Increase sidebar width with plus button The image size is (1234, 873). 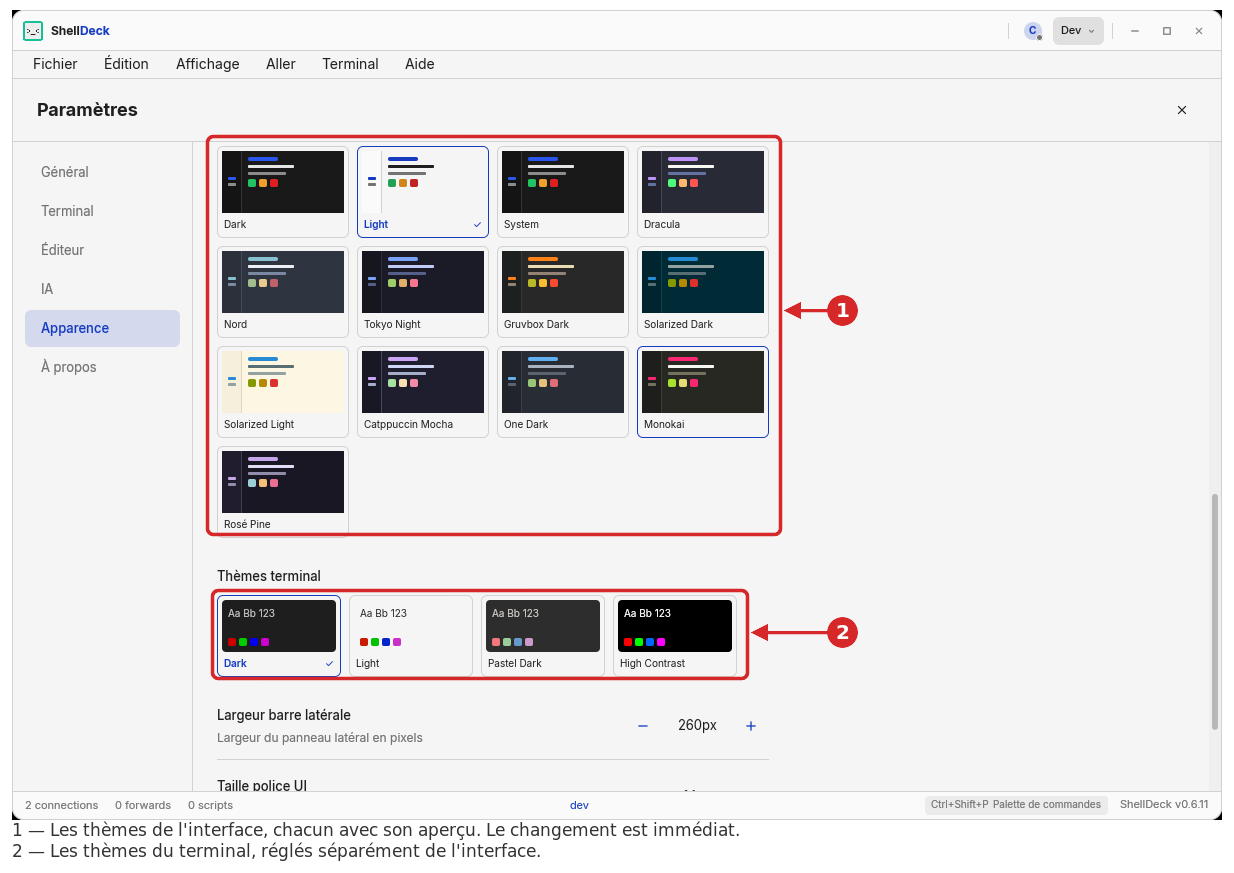(x=751, y=726)
